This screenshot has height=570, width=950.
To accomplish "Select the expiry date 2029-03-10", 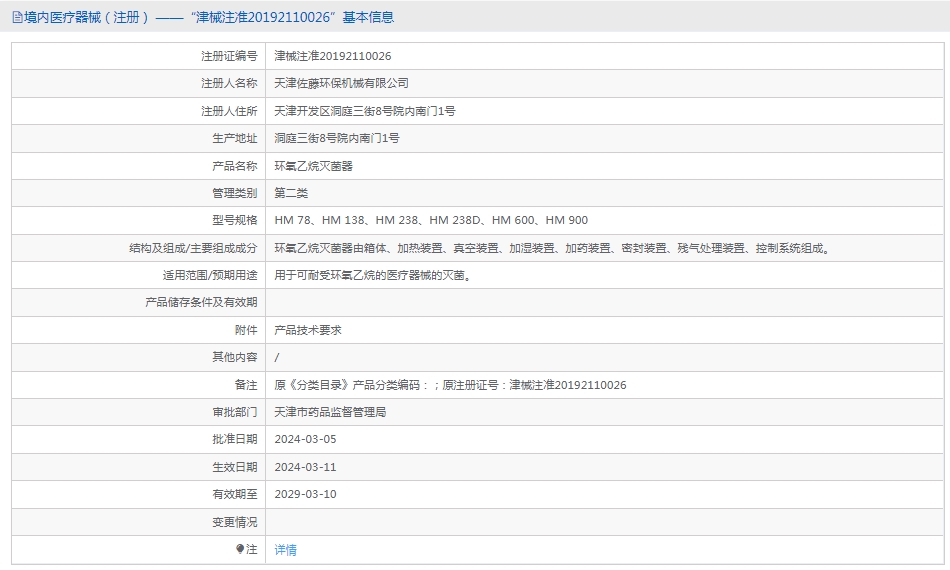I will point(305,494).
